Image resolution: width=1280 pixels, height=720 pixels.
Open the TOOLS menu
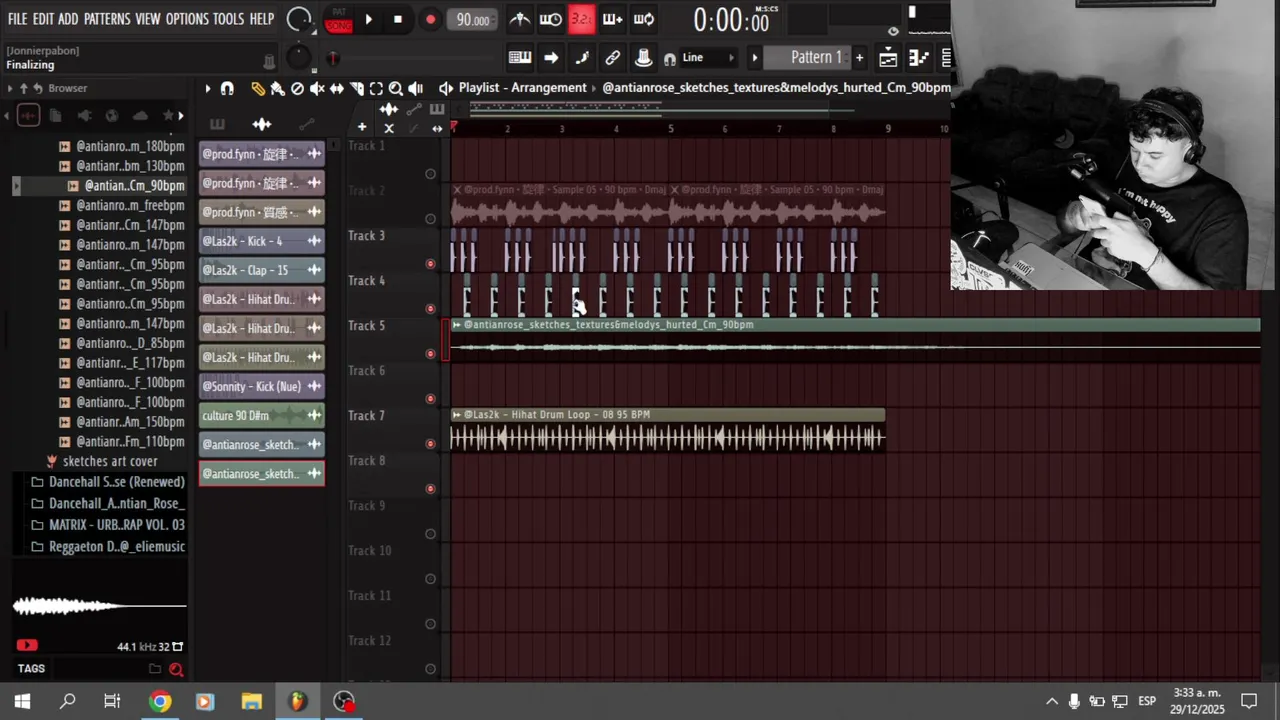click(x=228, y=19)
